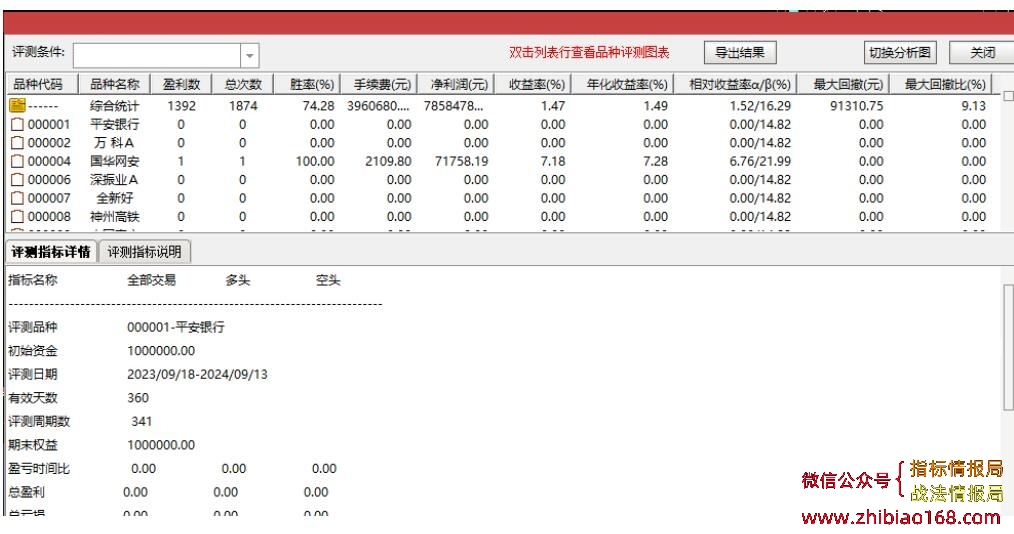Click the 1.52/16.29 relative return cell

(760, 105)
